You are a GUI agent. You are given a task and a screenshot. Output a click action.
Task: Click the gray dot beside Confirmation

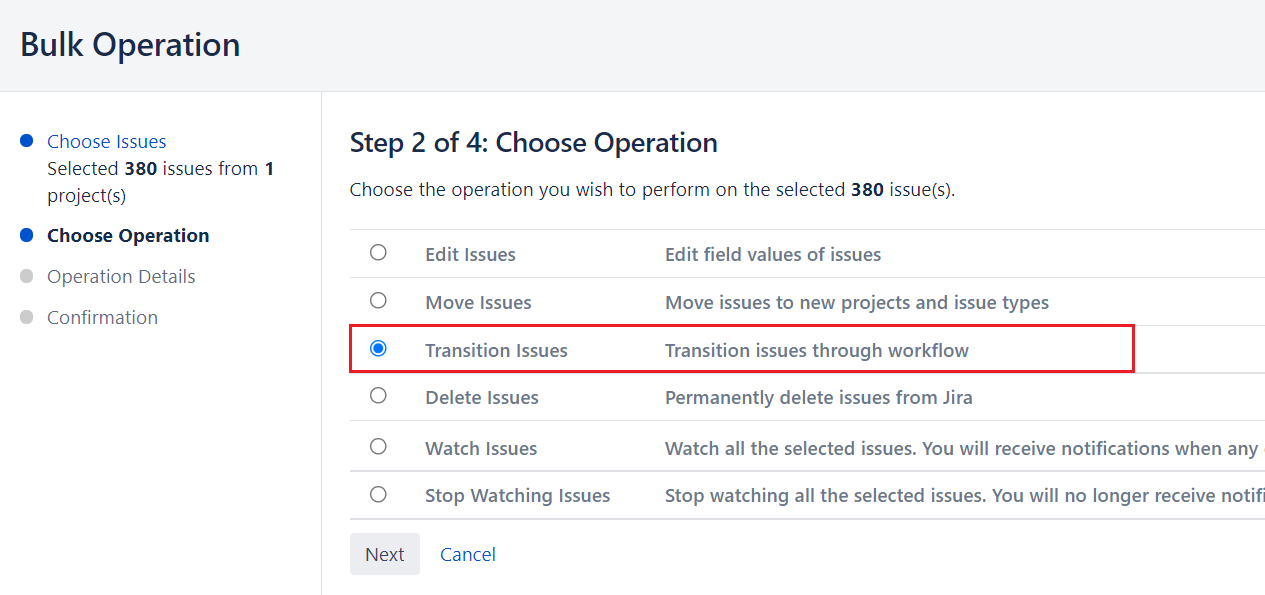[x=27, y=317]
